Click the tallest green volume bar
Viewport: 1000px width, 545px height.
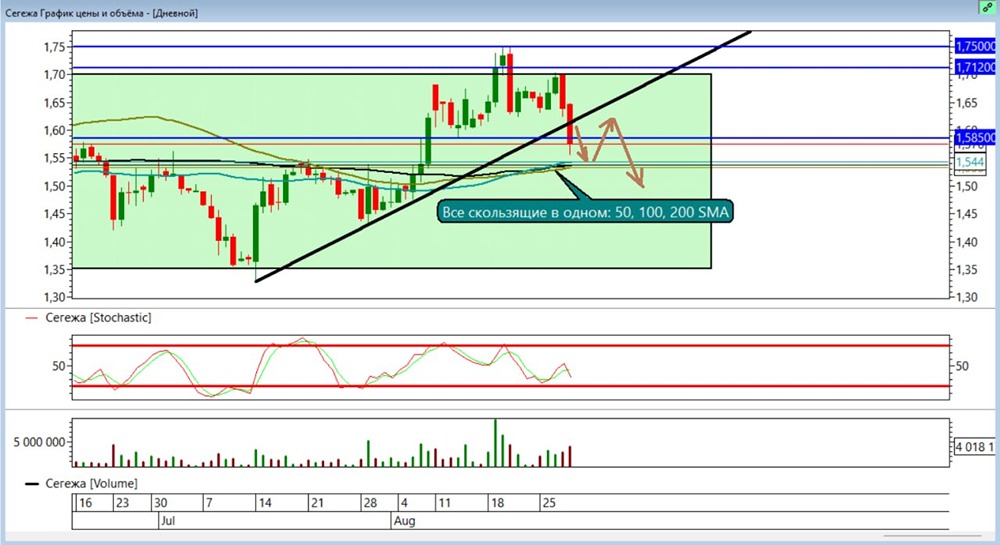(x=496, y=443)
